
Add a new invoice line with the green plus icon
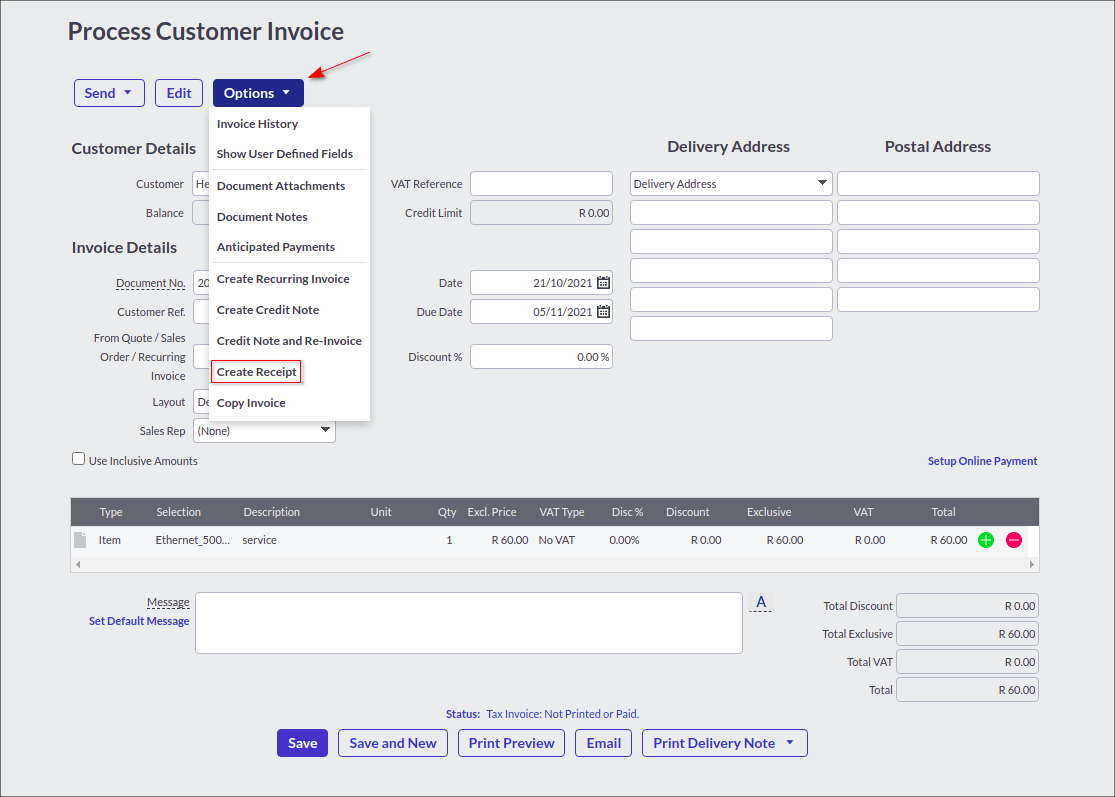pyautogui.click(x=986, y=540)
